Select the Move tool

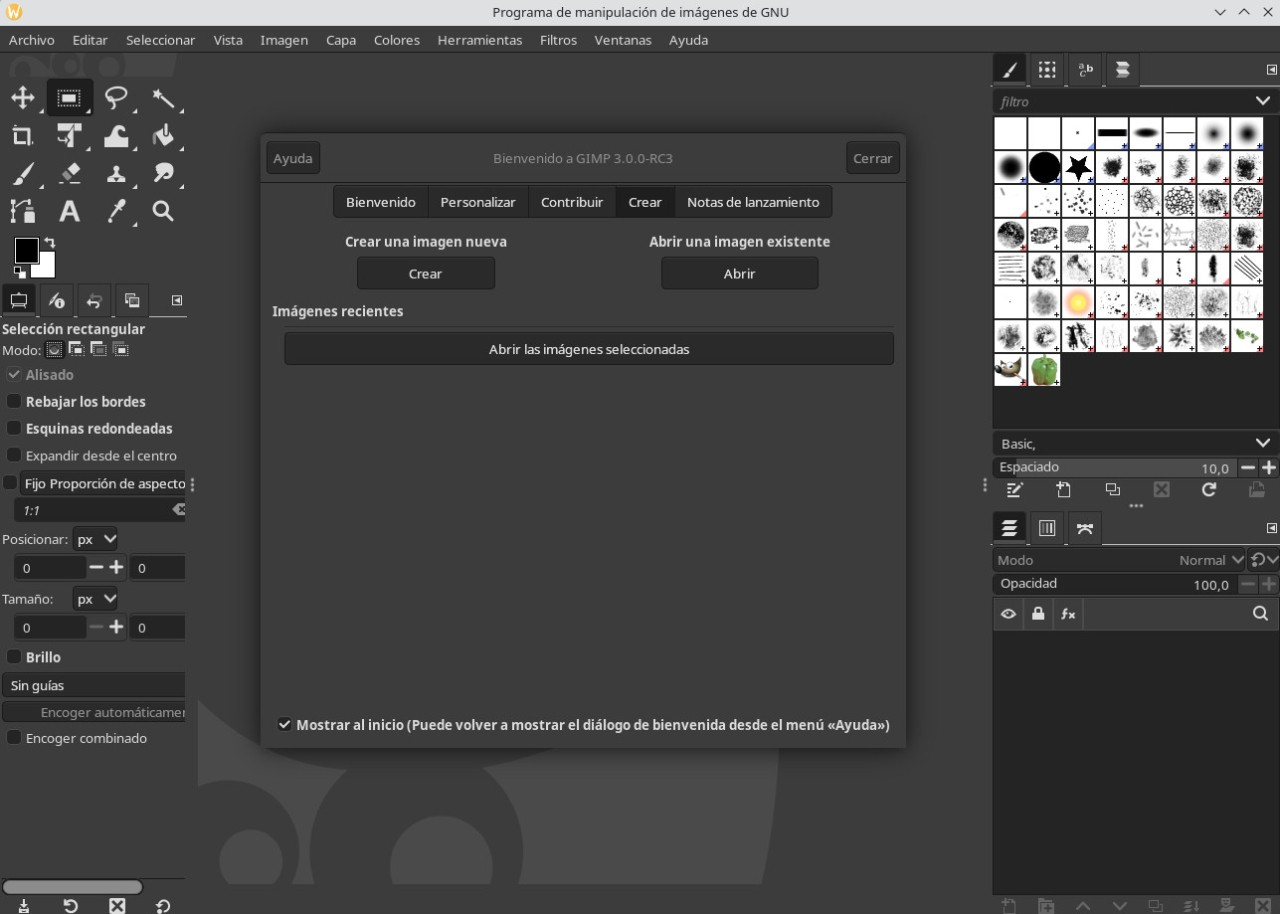[x=23, y=98]
